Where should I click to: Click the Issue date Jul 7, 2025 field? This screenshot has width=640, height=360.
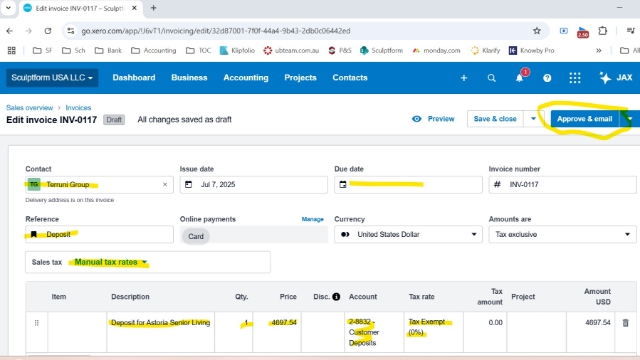253,184
